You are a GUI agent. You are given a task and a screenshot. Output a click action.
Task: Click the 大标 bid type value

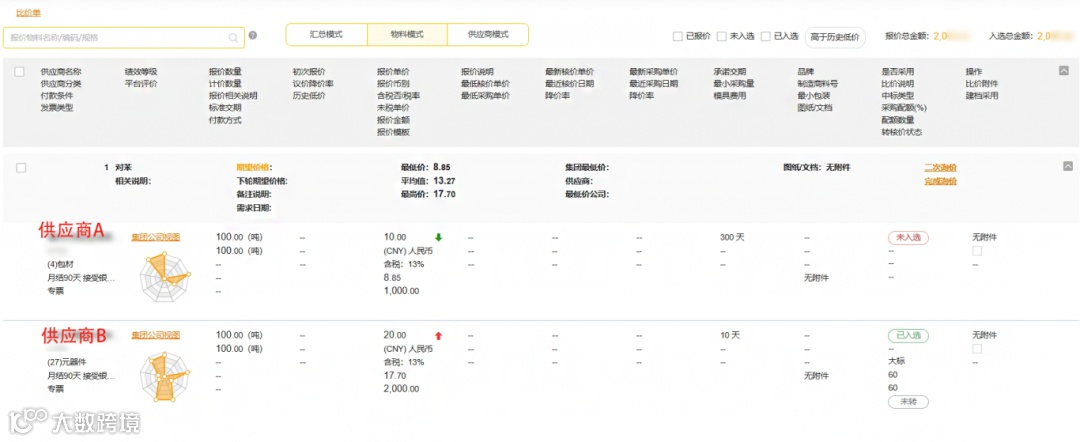pos(897,361)
